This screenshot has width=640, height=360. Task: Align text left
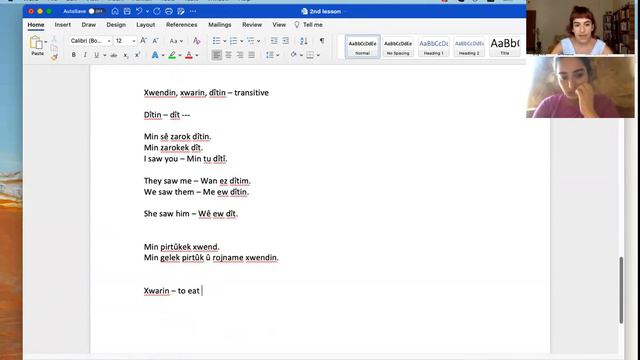217,55
